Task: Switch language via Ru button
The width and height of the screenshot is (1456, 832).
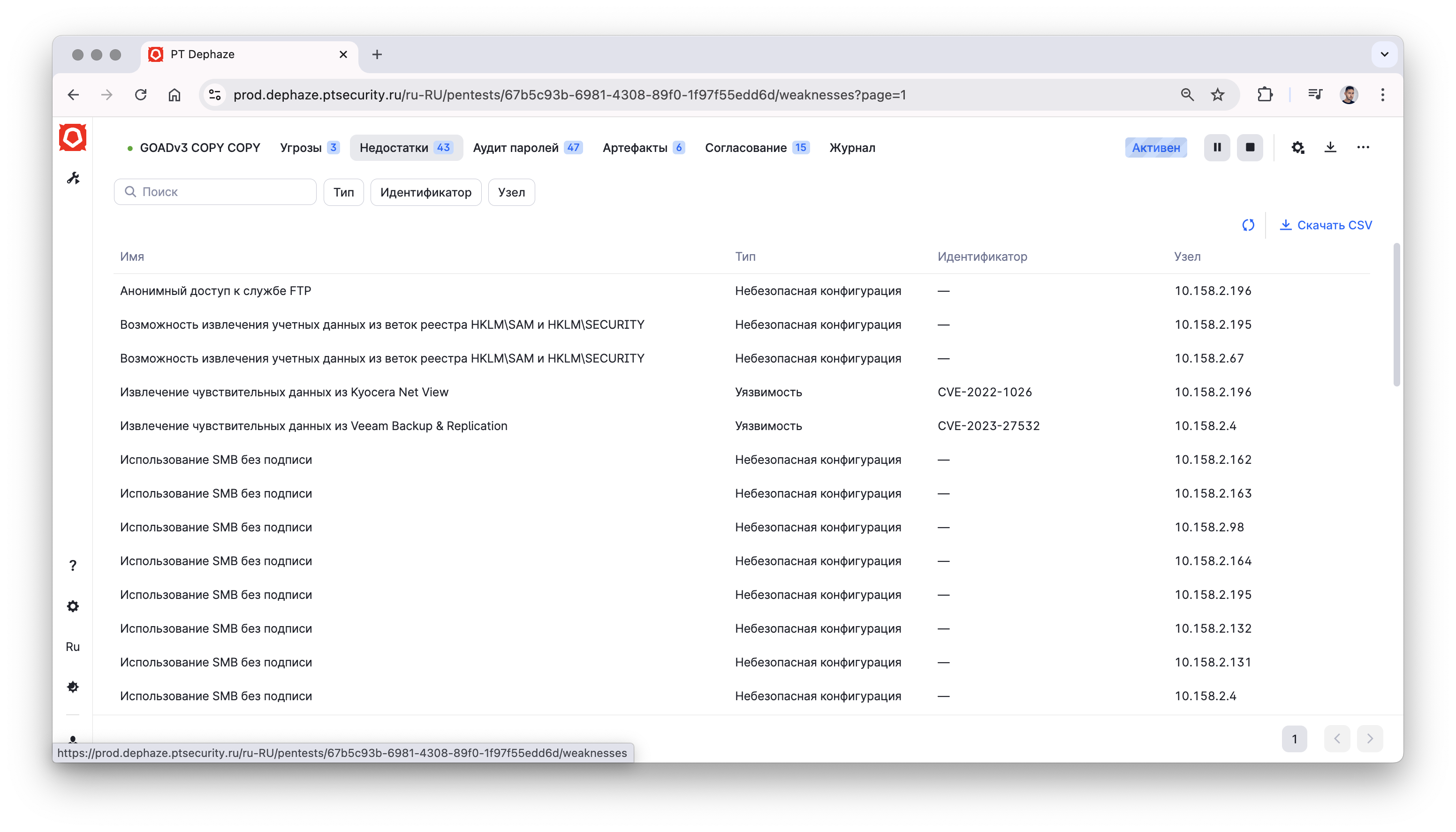Action: pos(73,647)
